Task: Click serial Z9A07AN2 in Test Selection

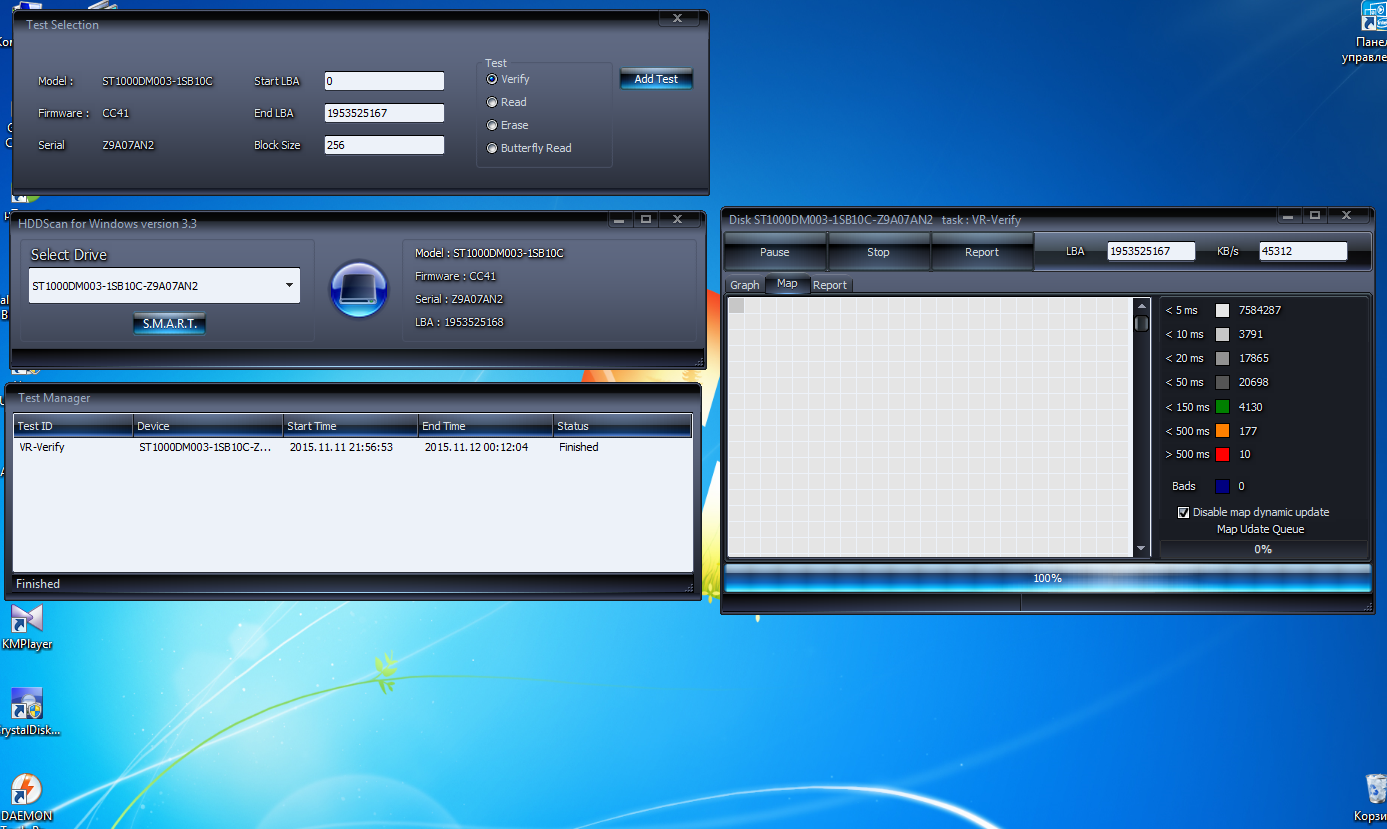Action: [128, 145]
